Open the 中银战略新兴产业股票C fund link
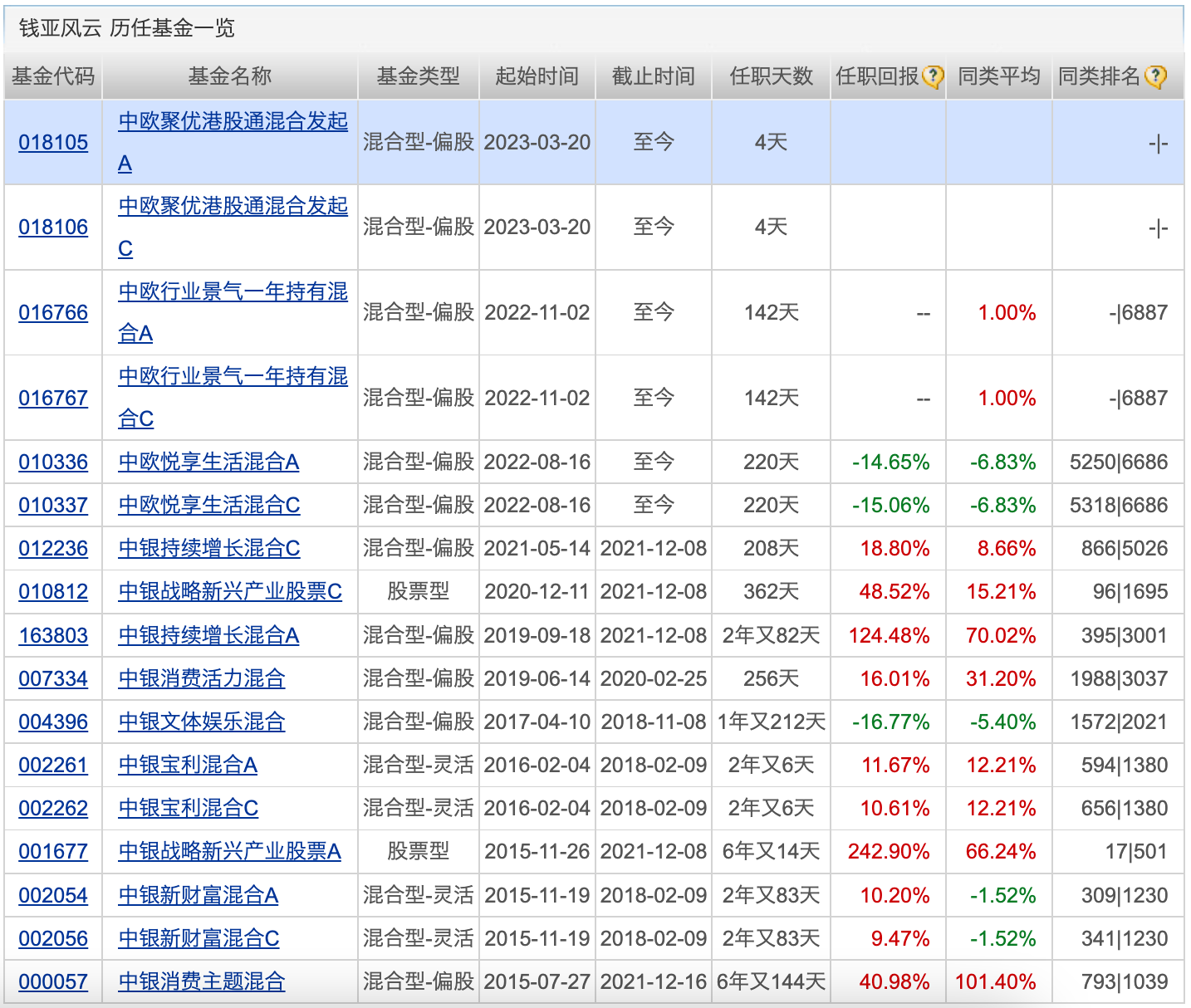Image resolution: width=1191 pixels, height=1008 pixels. [230, 591]
